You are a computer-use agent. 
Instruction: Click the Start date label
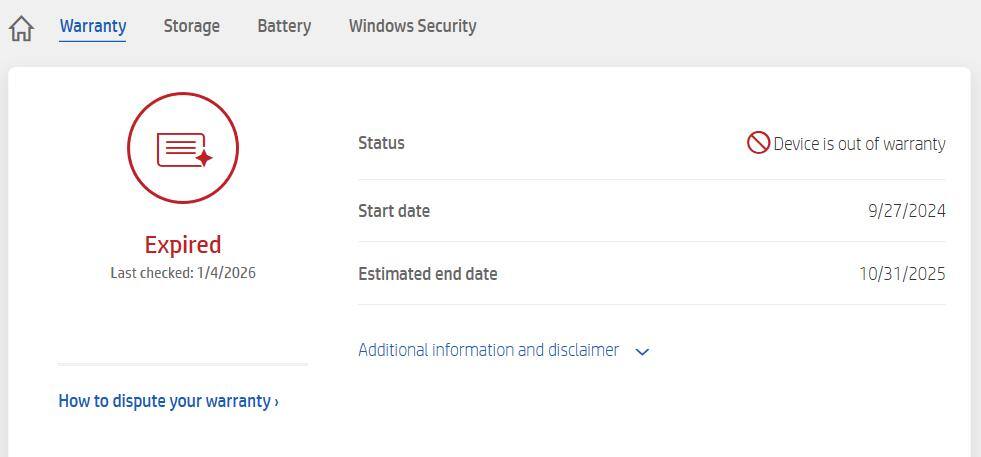[394, 211]
